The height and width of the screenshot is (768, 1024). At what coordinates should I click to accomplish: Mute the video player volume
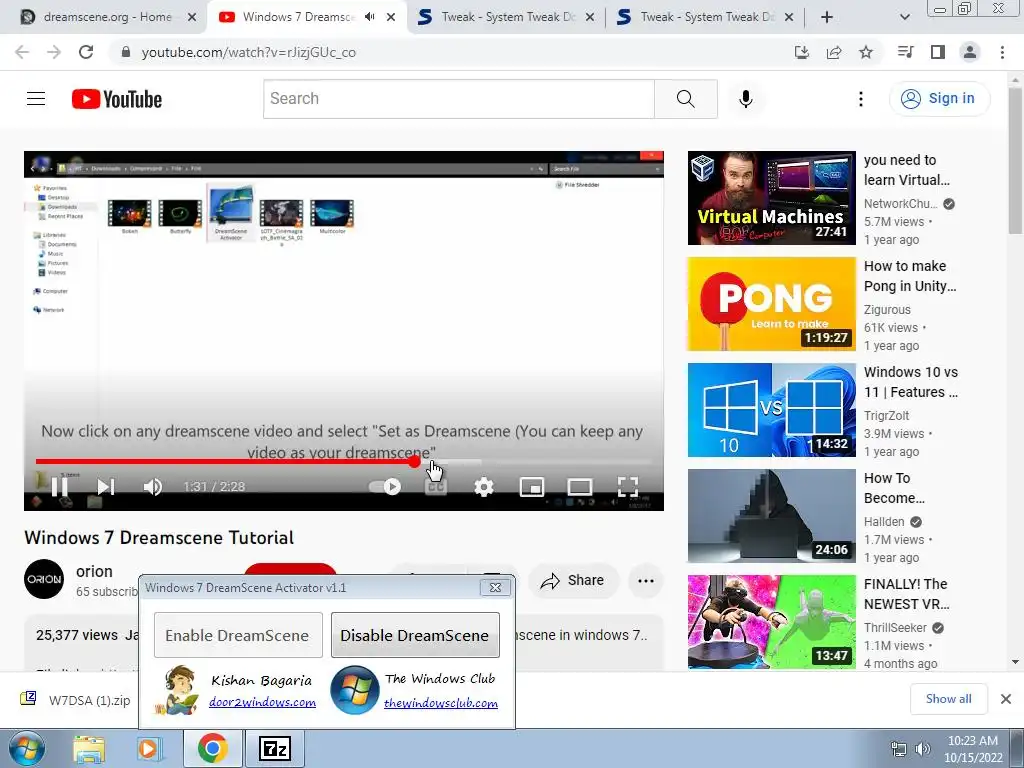coord(152,487)
